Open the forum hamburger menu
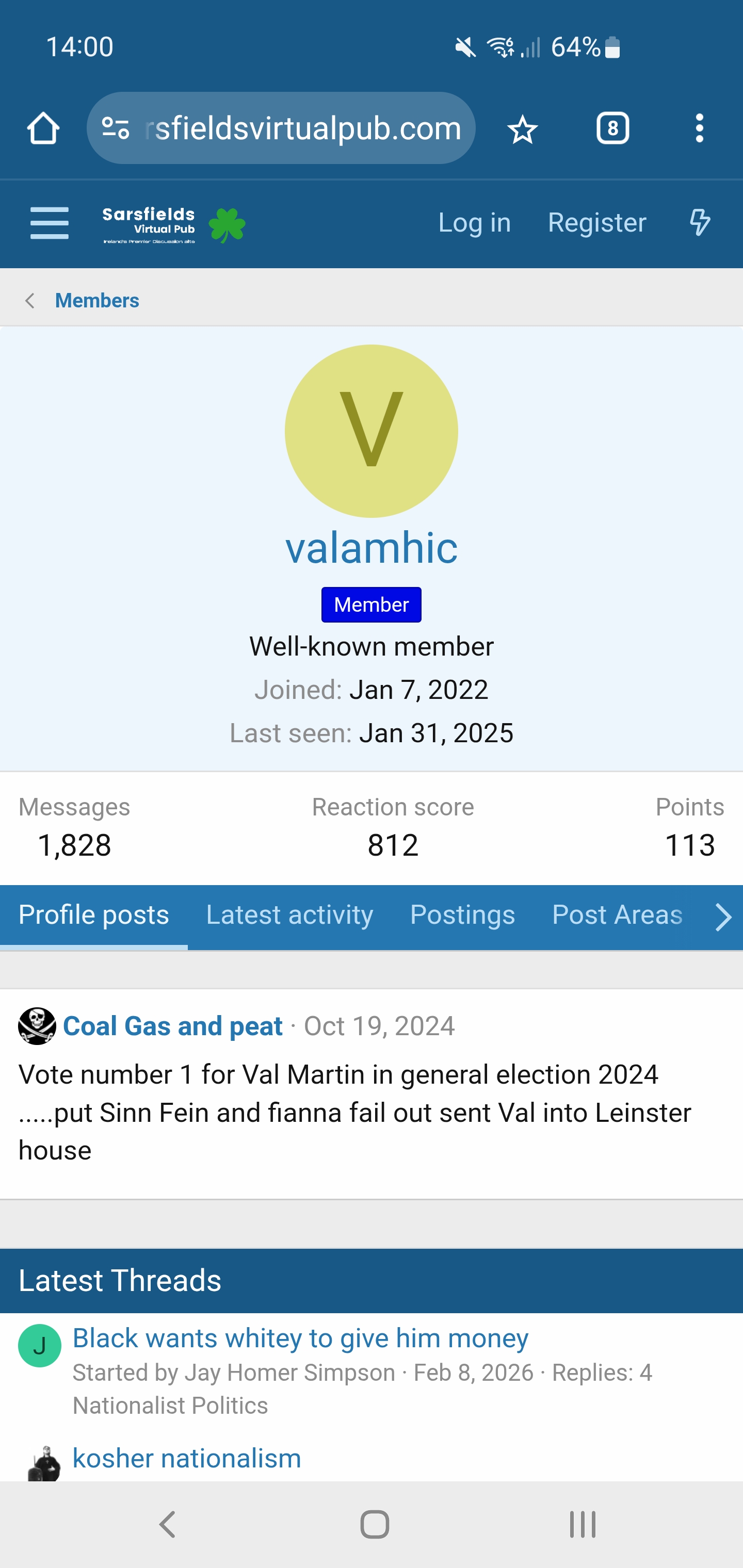Image resolution: width=743 pixels, height=1568 pixels. pos(50,223)
